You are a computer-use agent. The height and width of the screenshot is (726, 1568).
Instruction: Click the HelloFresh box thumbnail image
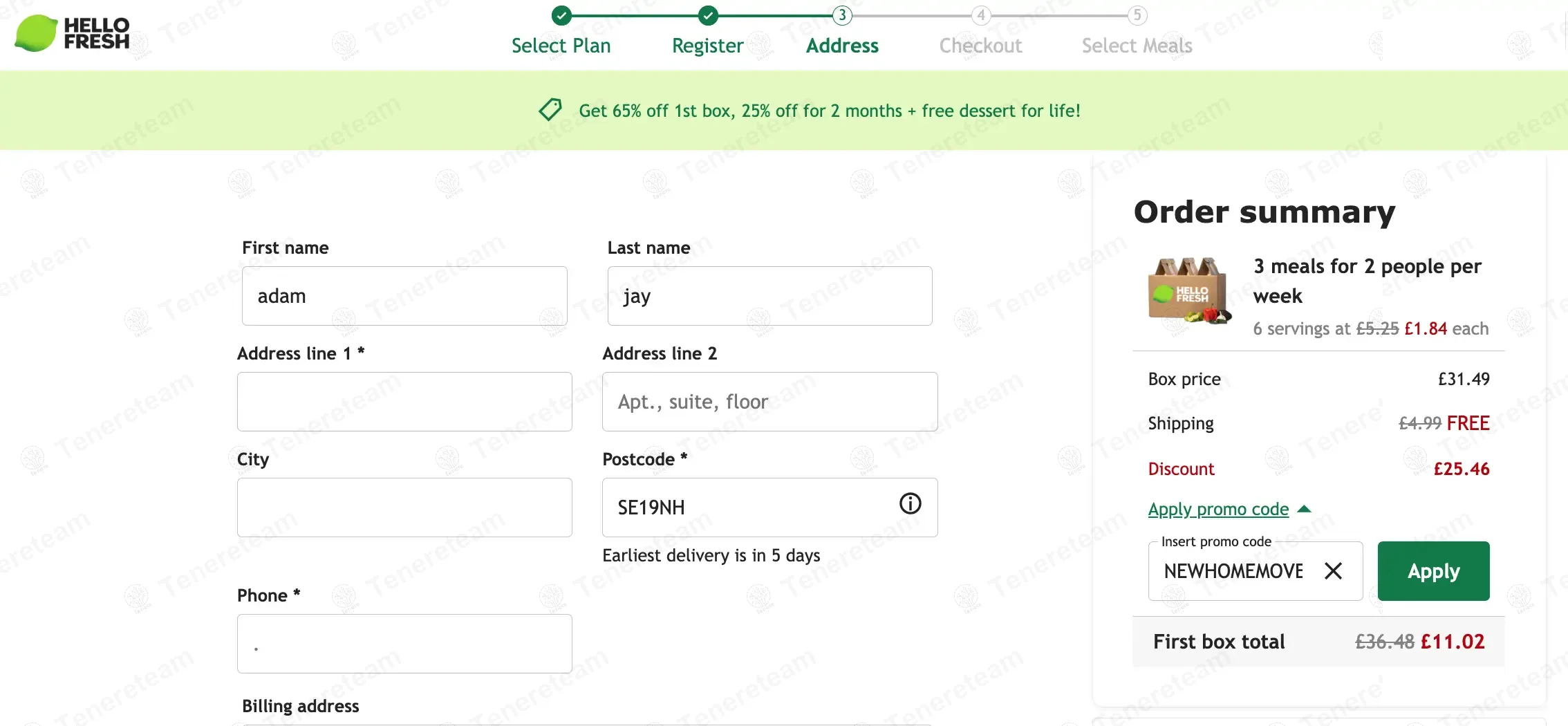[1189, 291]
